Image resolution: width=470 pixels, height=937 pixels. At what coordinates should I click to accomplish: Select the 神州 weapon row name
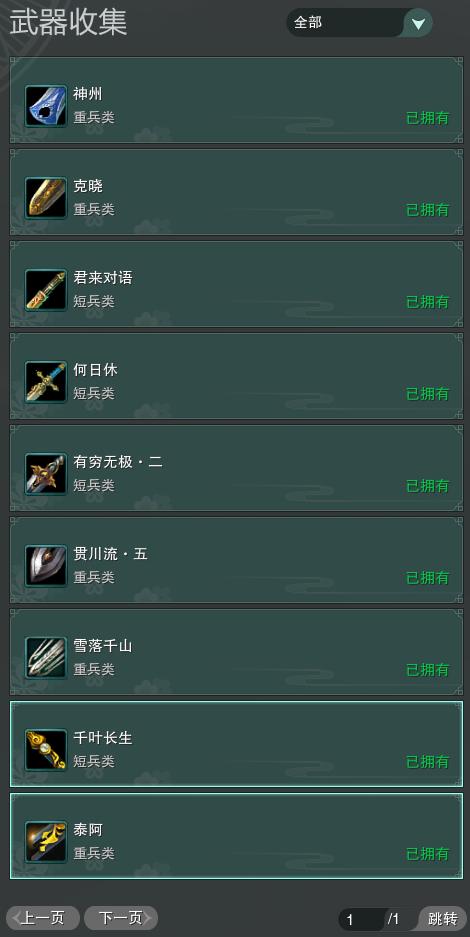click(x=88, y=94)
